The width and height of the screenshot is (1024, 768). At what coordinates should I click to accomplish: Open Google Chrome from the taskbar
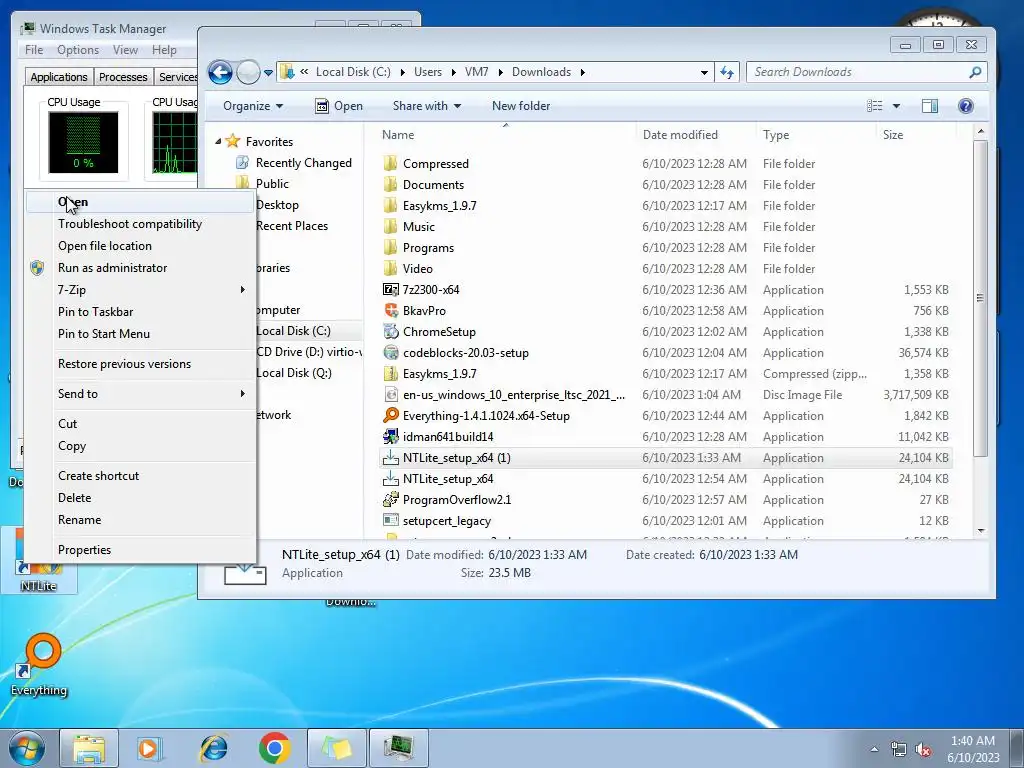pos(274,748)
